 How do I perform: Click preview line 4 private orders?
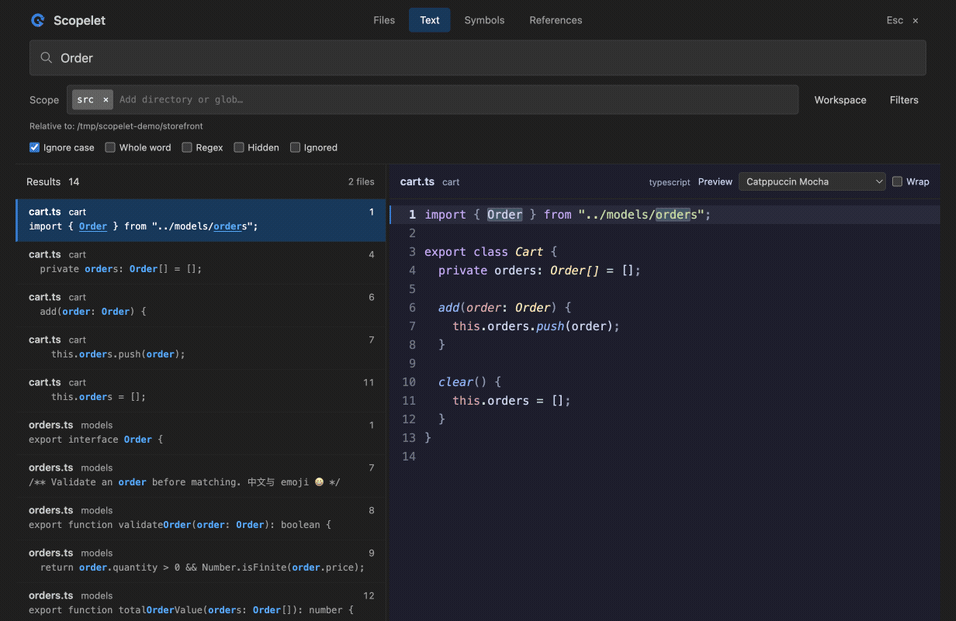coord(539,271)
